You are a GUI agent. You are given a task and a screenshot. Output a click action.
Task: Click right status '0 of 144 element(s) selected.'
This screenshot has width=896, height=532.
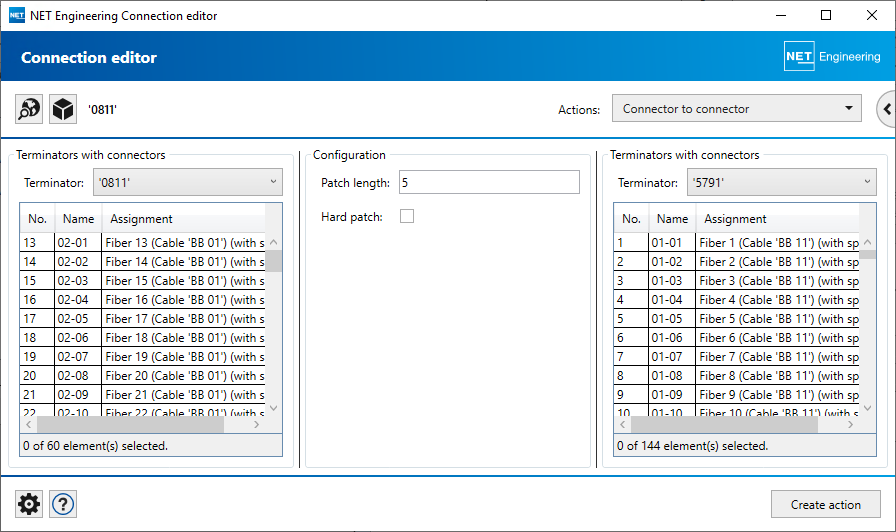coord(693,446)
